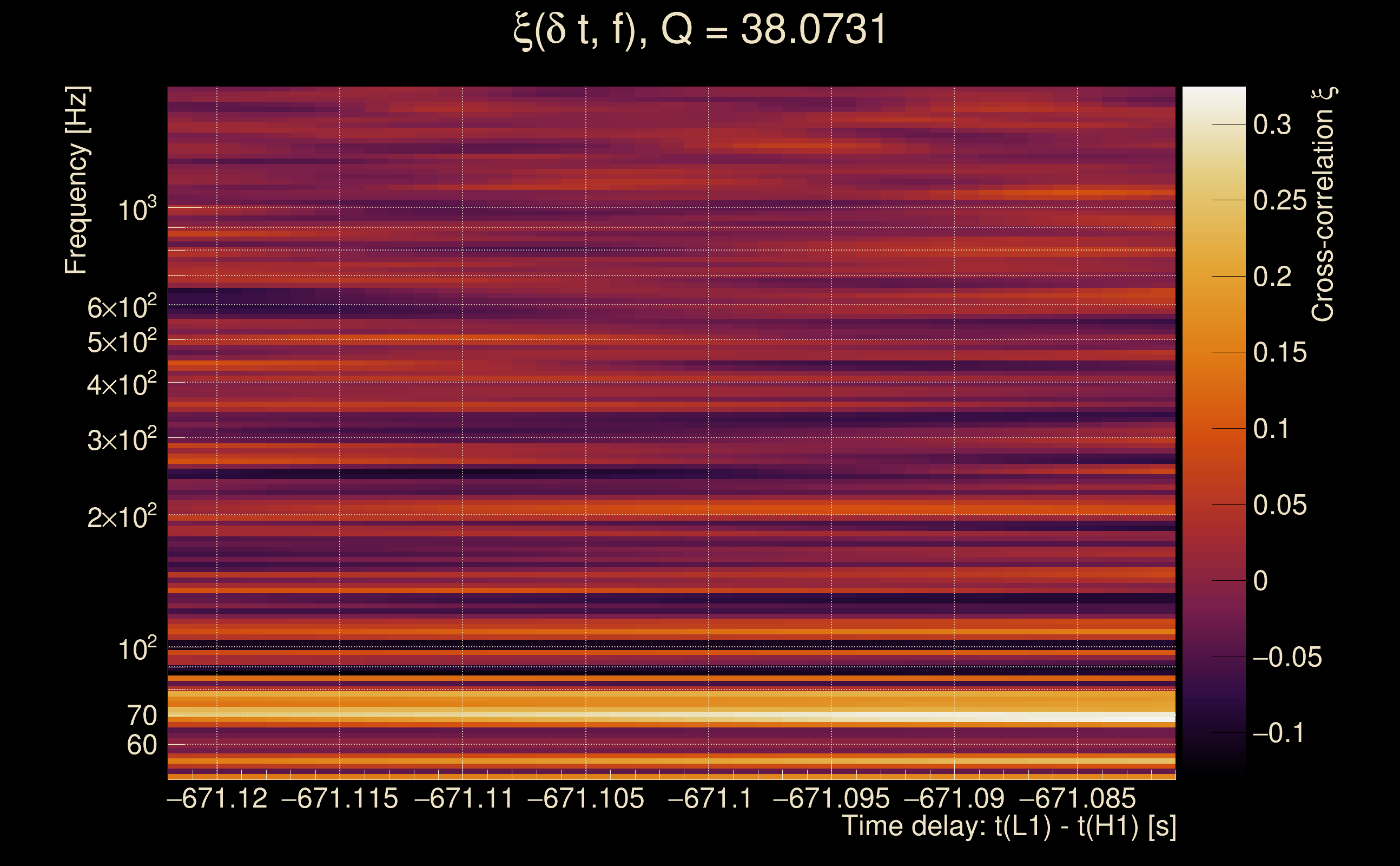Click the plot title showing Q = 38.0731

point(699,30)
